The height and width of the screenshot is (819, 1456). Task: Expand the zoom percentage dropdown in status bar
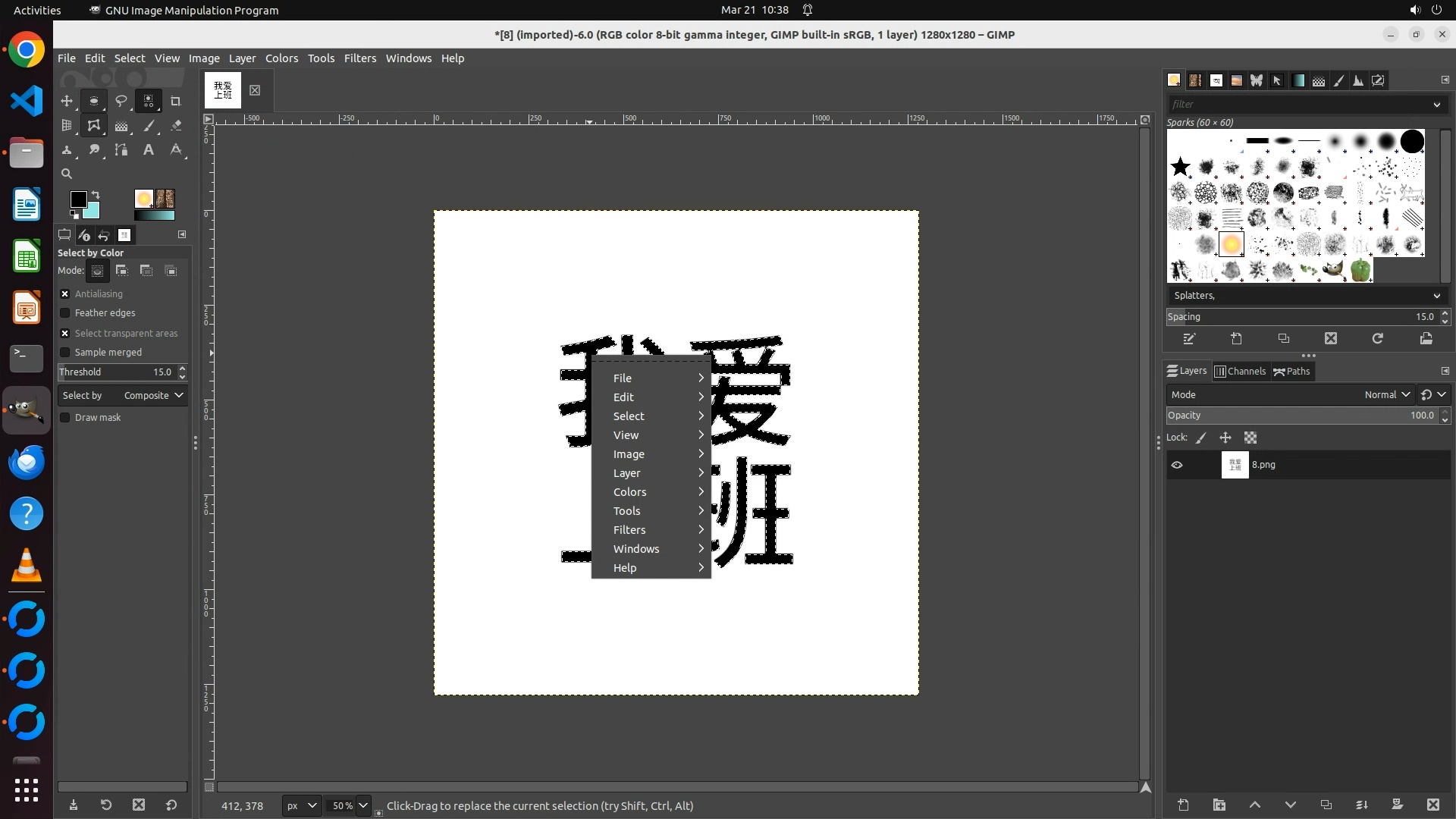363,805
